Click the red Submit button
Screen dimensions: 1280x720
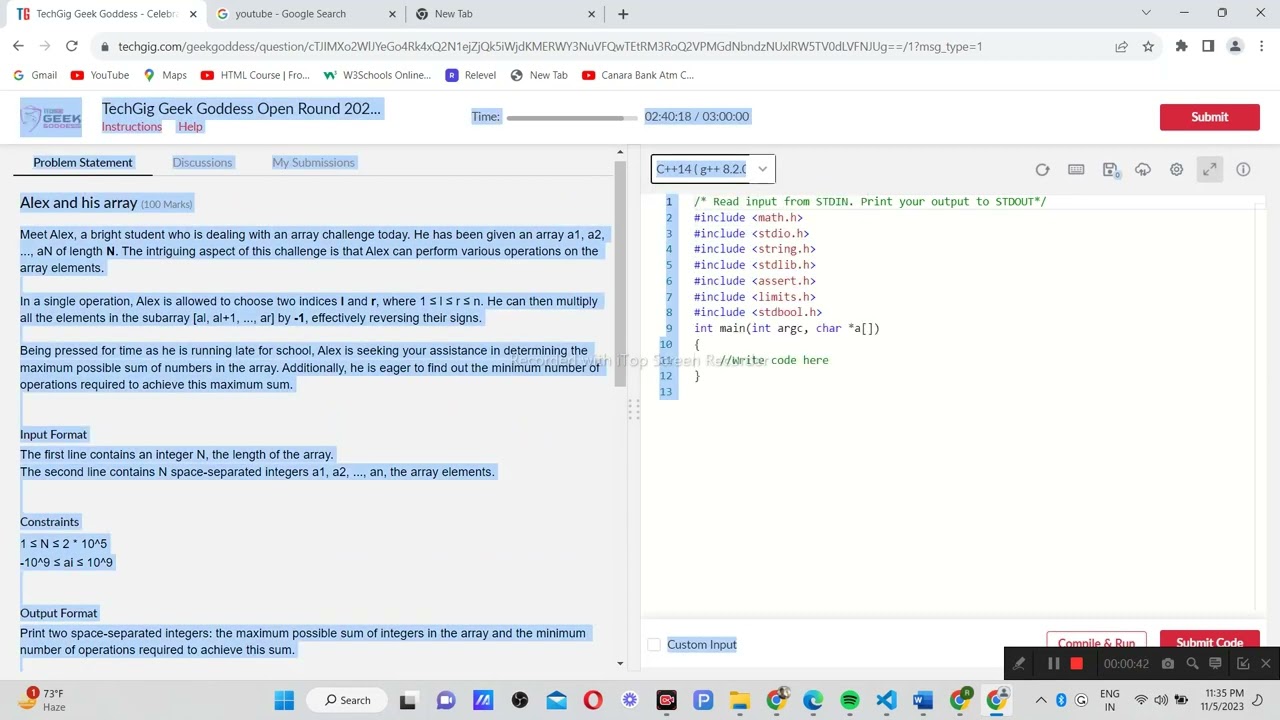(1209, 117)
